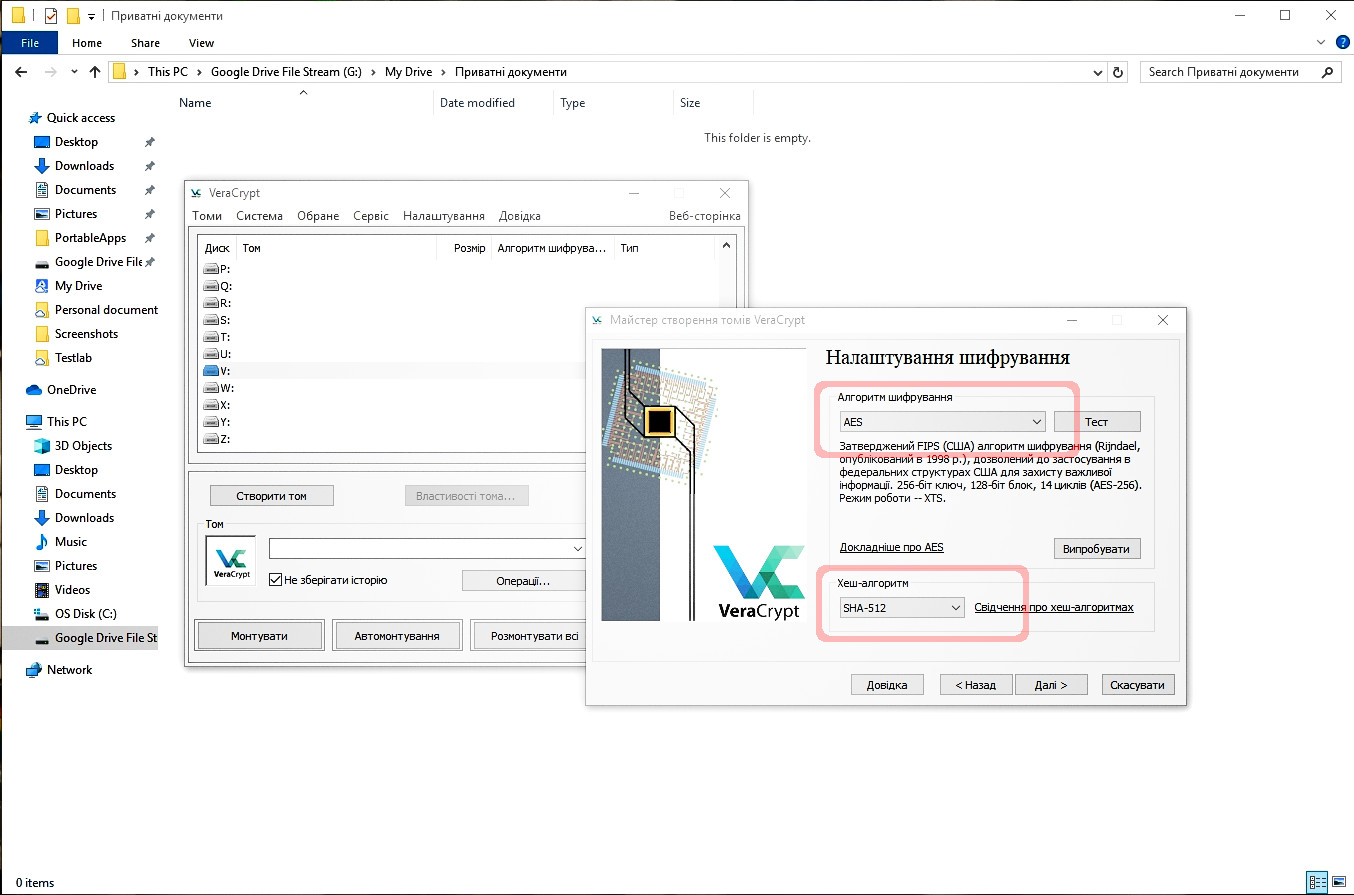Select drive X: in VeraCrypt drive list
The height and width of the screenshot is (895, 1354).
click(217, 405)
